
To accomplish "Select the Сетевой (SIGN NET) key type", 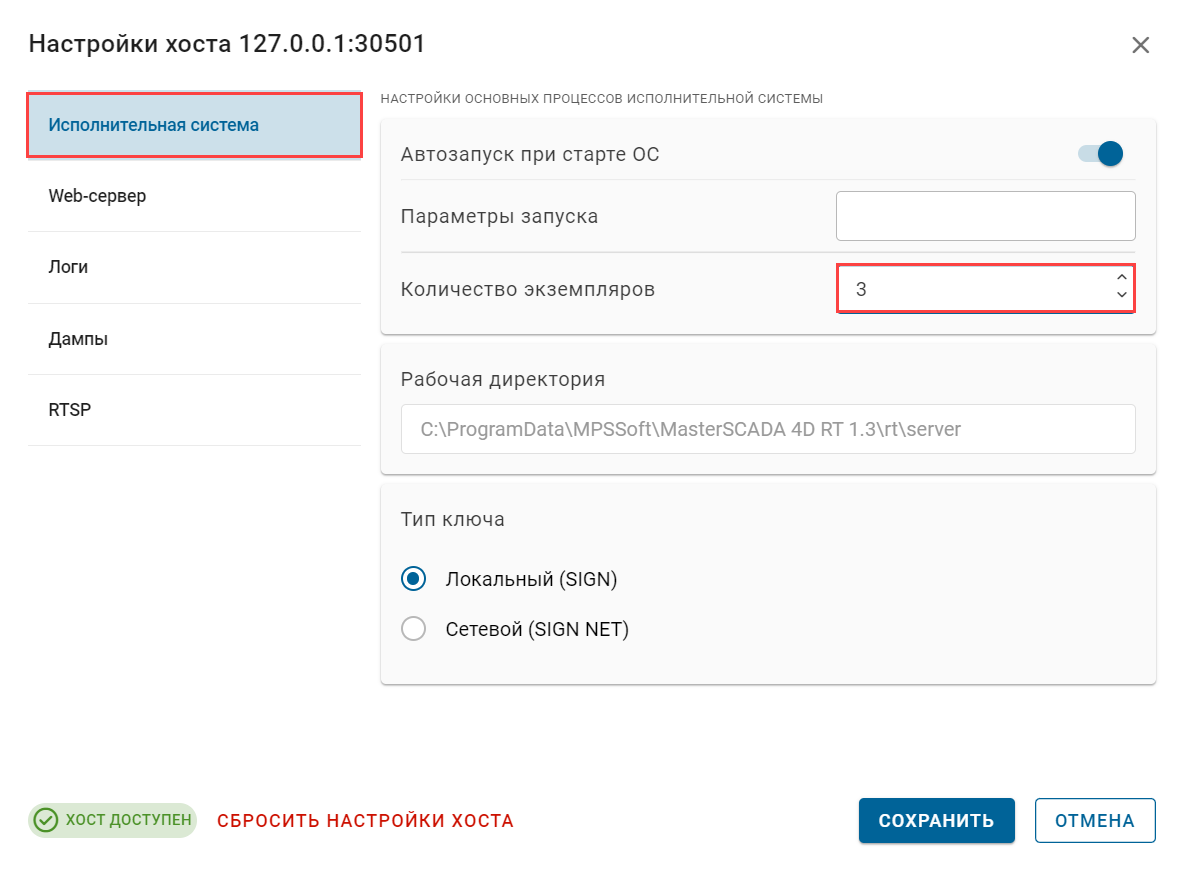I will pos(413,628).
